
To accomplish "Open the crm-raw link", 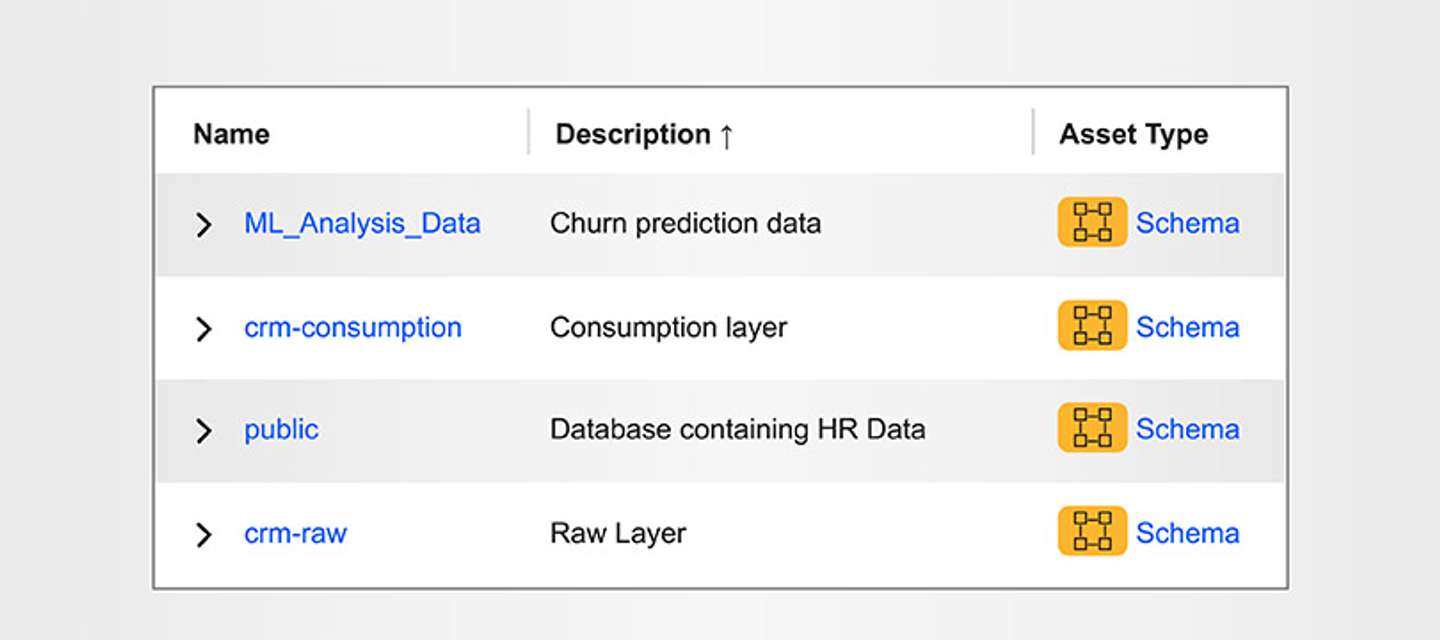I will (295, 533).
